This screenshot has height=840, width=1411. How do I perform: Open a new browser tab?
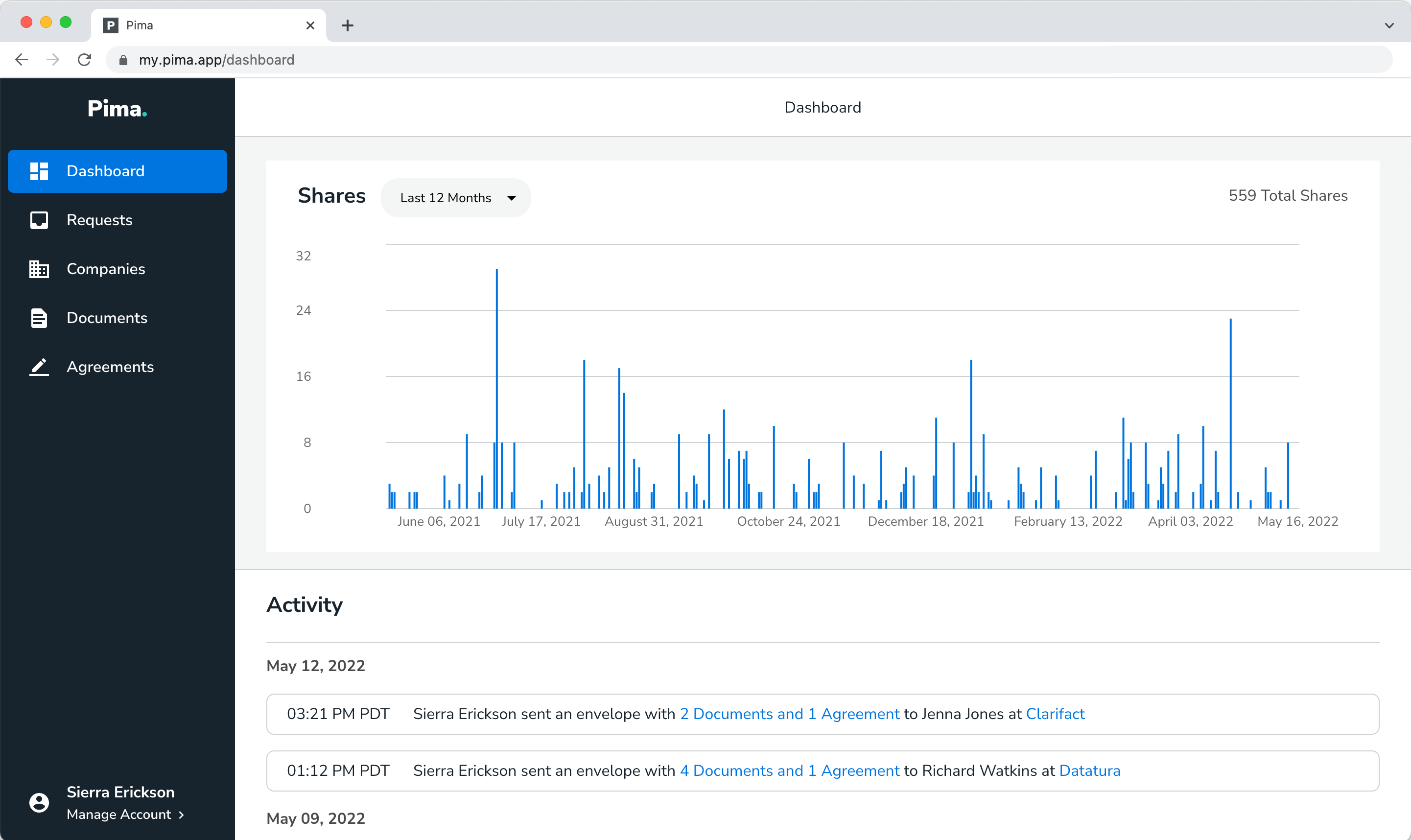[x=348, y=25]
